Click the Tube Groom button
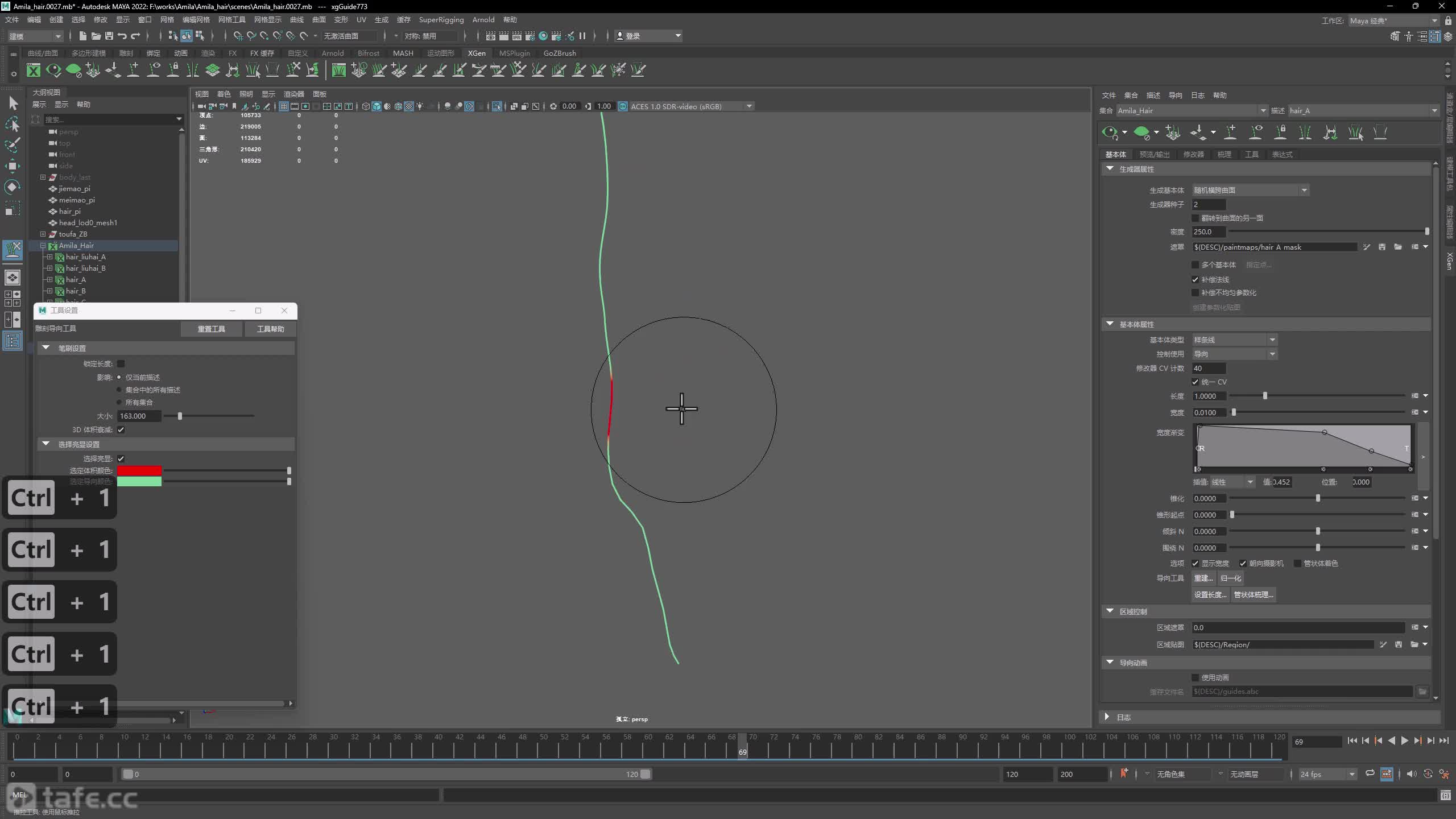 (1254, 594)
